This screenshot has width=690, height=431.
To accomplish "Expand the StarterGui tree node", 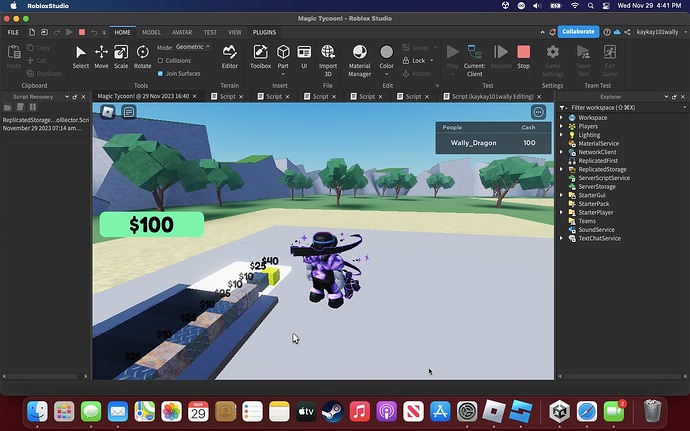I will [x=561, y=195].
